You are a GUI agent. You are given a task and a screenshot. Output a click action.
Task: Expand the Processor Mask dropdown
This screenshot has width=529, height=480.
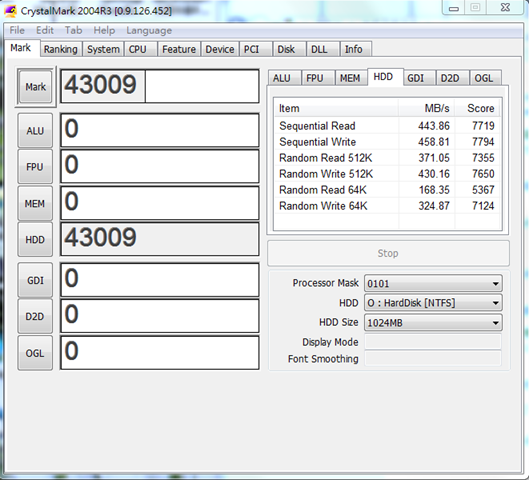pyautogui.click(x=433, y=283)
